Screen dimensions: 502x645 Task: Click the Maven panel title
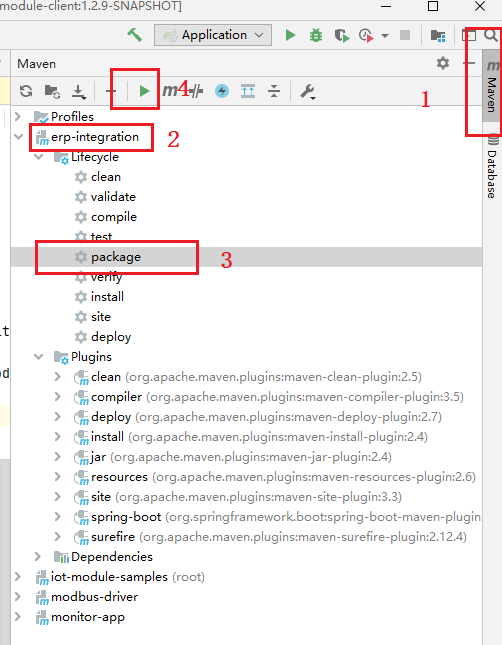(37, 64)
